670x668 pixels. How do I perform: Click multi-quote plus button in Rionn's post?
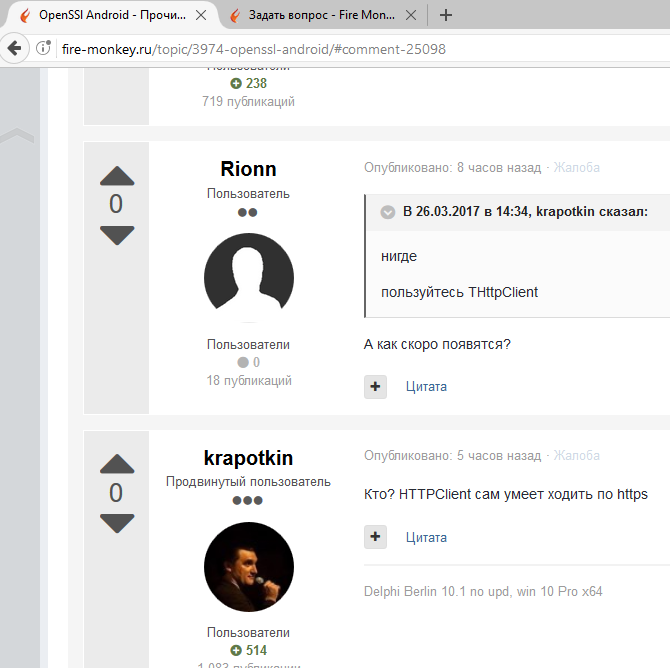pyautogui.click(x=375, y=387)
